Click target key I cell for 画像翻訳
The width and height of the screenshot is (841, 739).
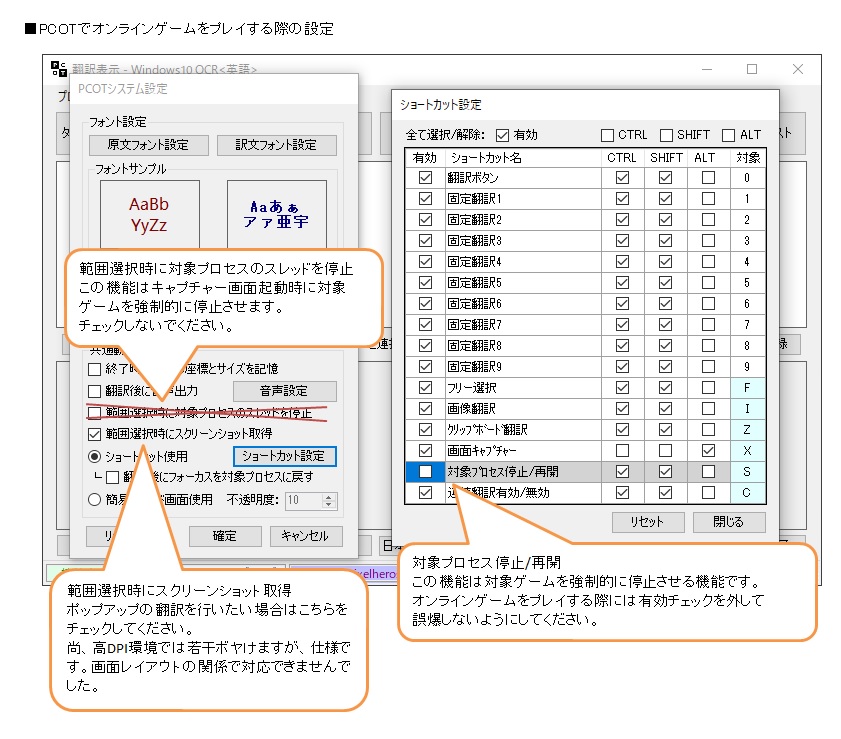748,409
